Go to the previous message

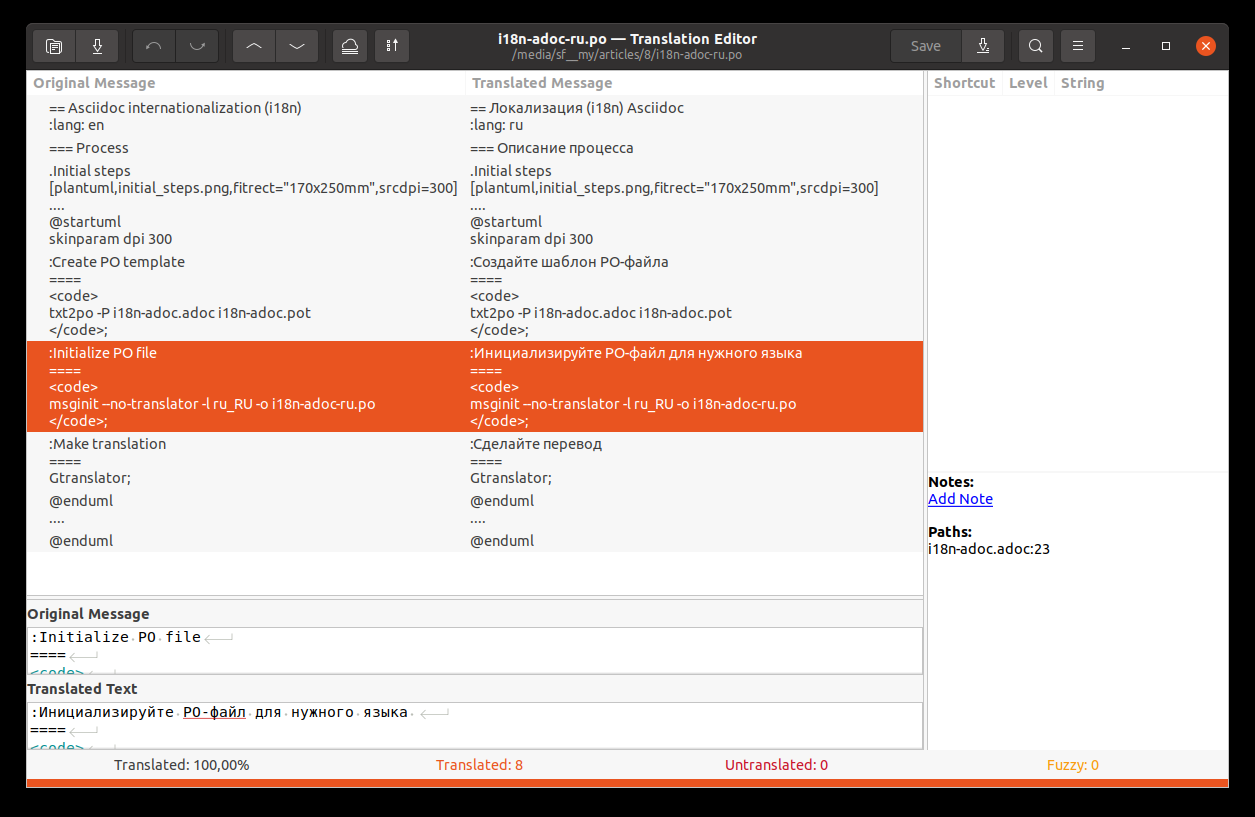pos(254,46)
